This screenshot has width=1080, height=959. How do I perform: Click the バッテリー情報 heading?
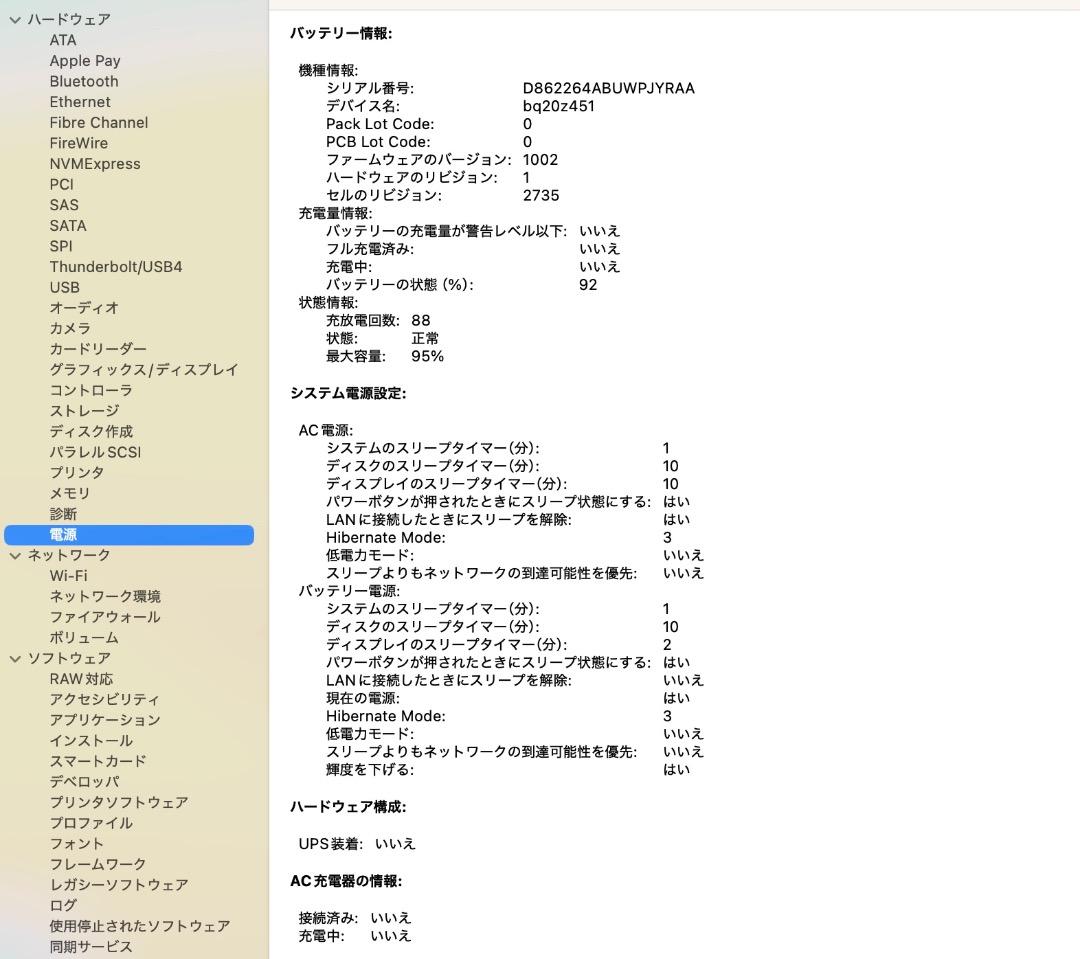click(x=345, y=32)
